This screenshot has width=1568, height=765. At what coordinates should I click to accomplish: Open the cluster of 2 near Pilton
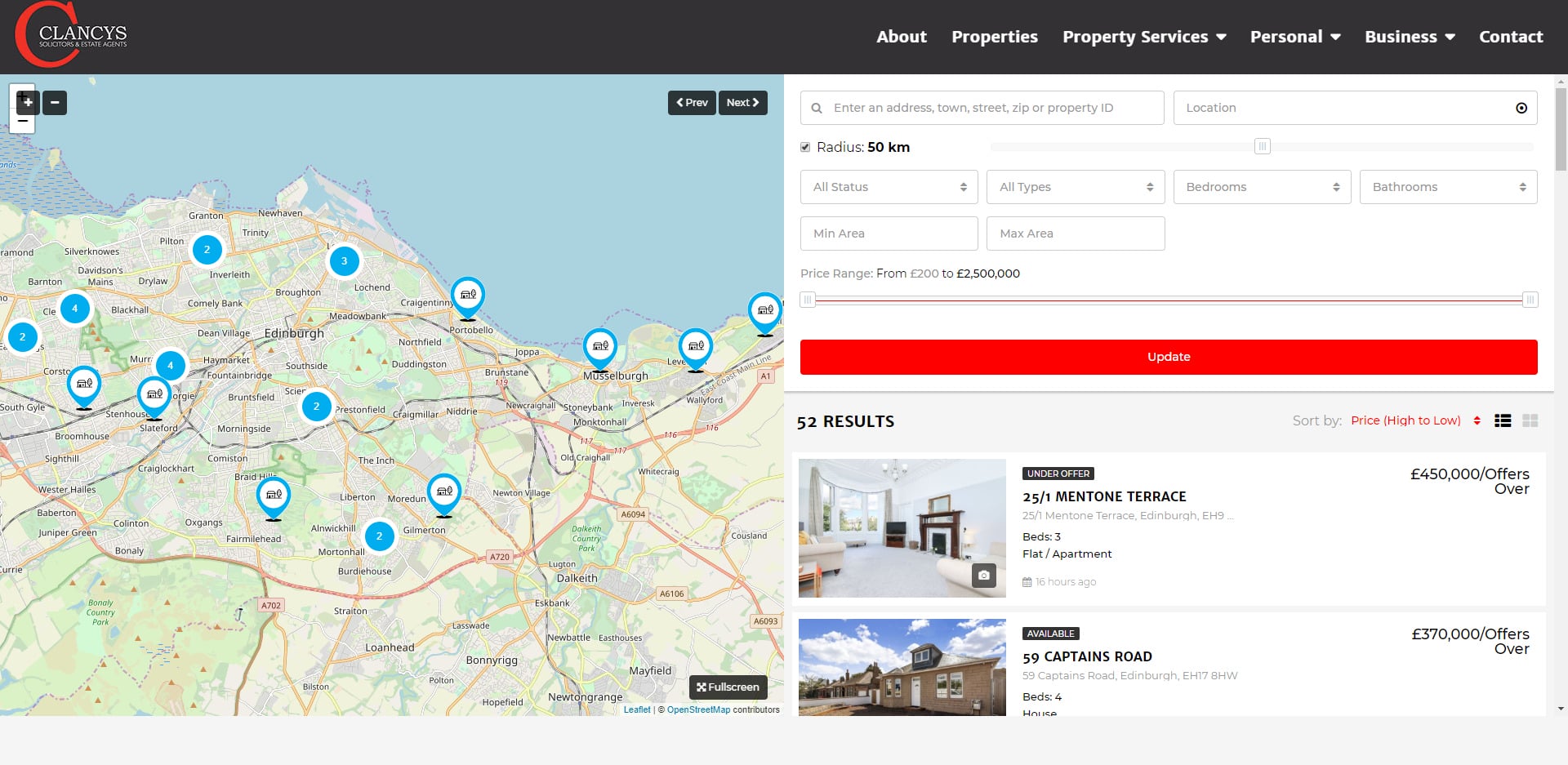[x=207, y=250]
